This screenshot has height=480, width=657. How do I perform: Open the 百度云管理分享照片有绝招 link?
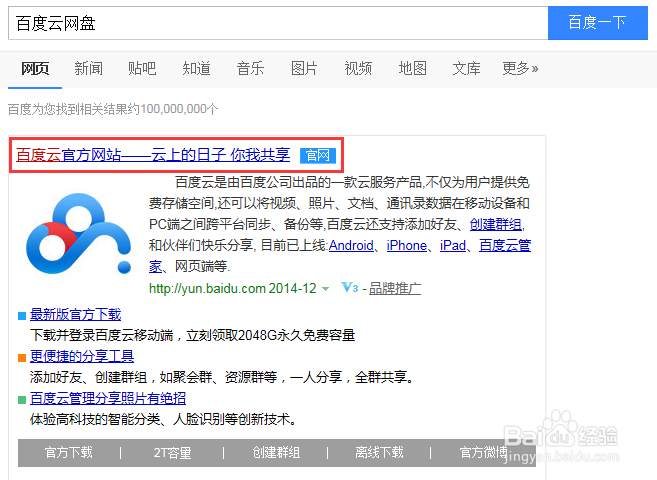tap(108, 398)
